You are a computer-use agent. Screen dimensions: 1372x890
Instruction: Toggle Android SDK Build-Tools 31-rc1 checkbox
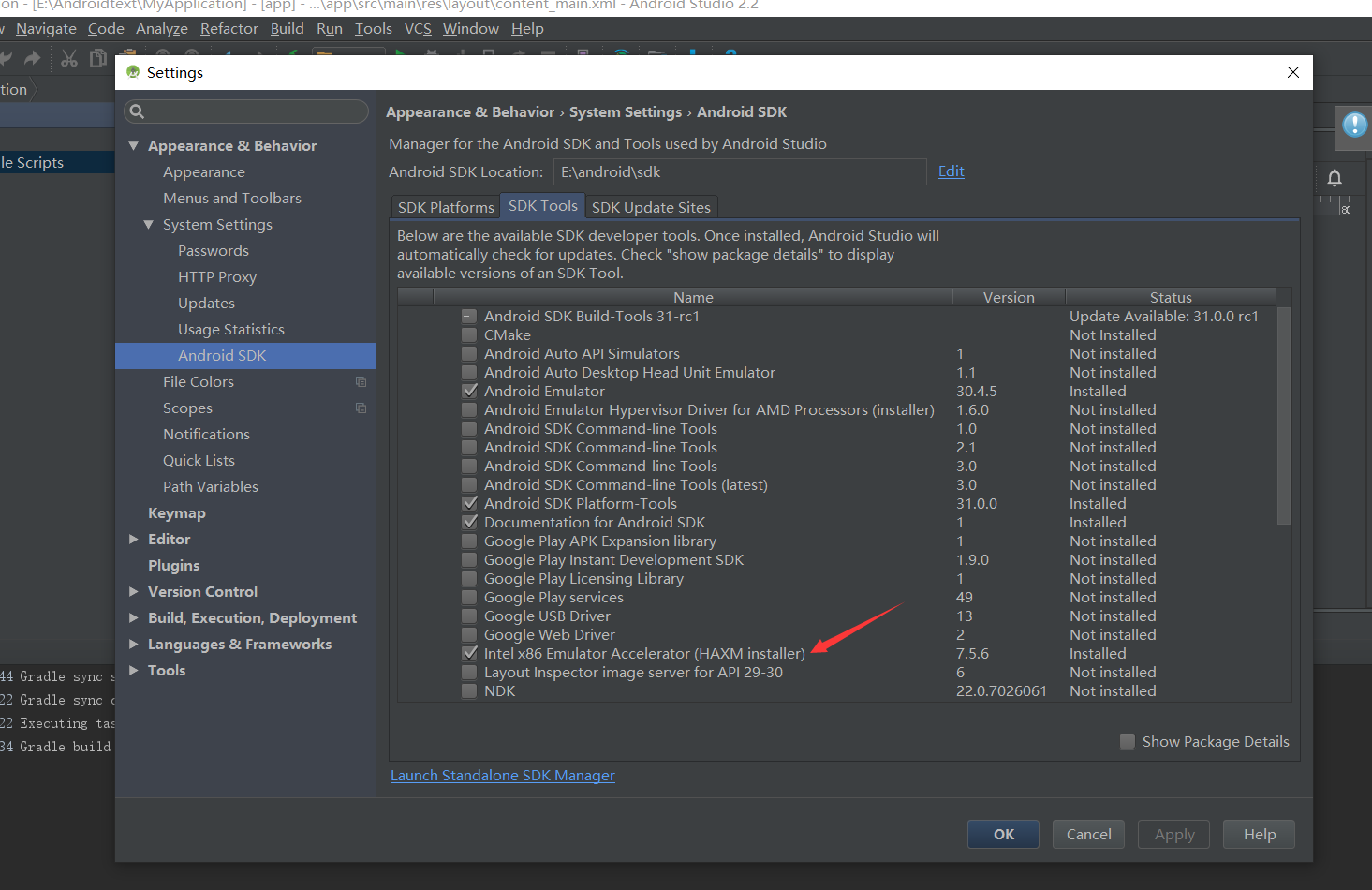(x=469, y=317)
